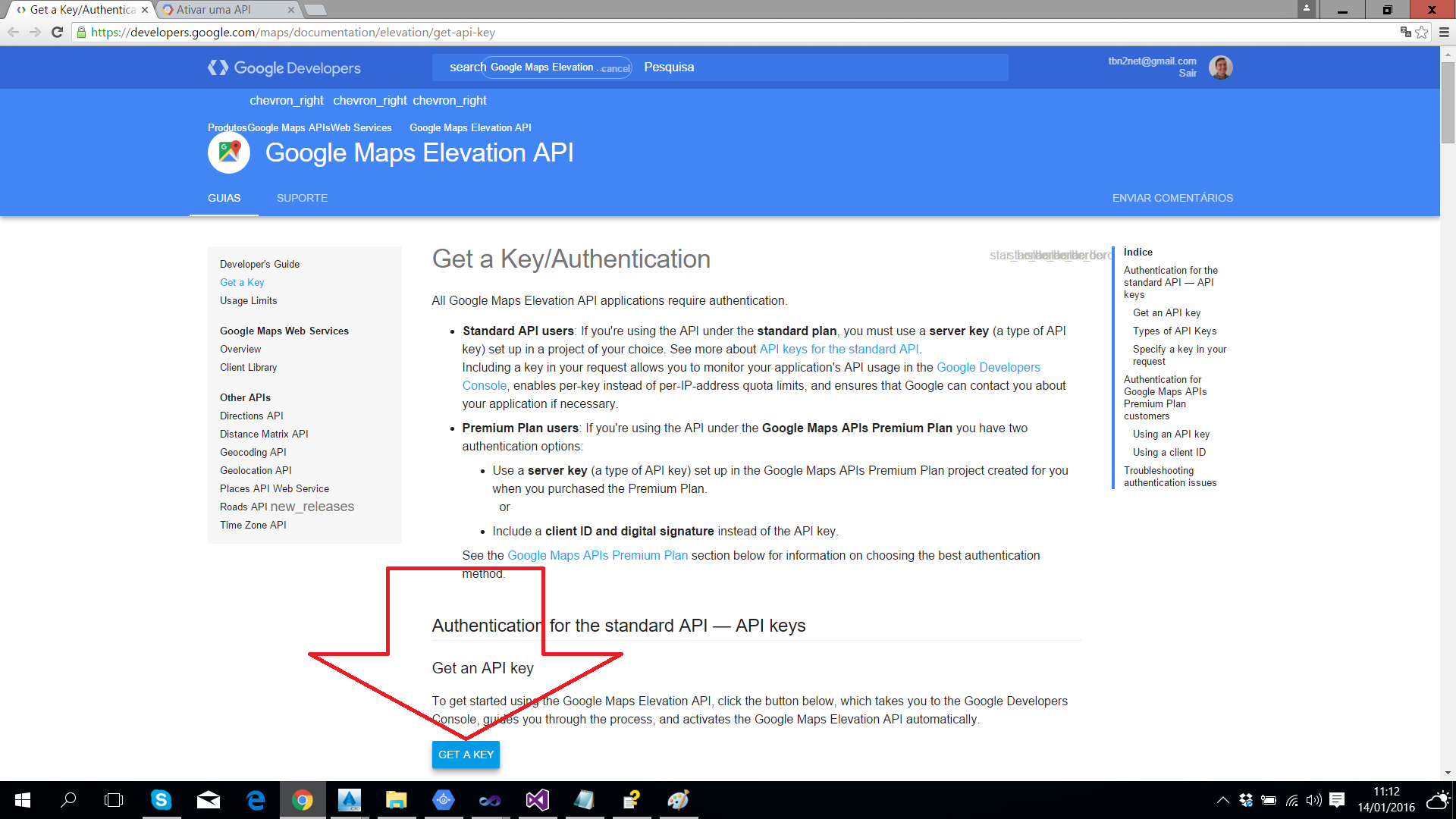Open the Chrome hamburger menu

coord(1444,32)
